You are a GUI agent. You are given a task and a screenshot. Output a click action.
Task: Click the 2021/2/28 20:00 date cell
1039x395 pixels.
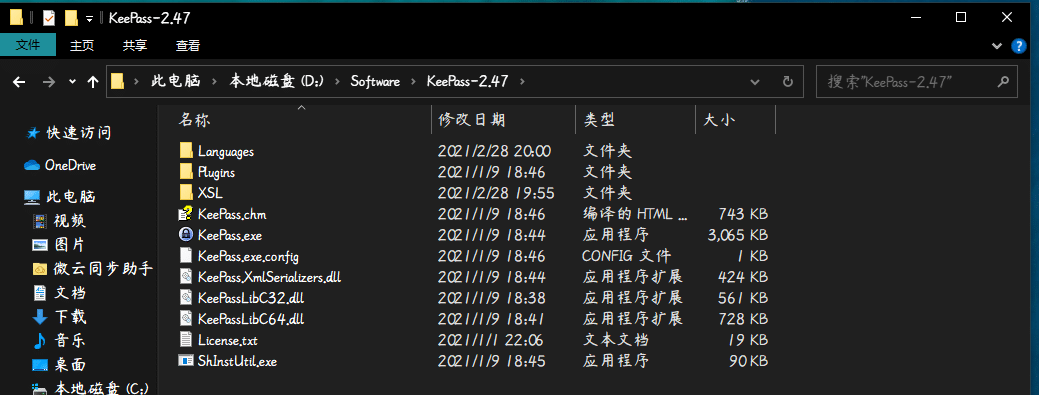[494, 150]
